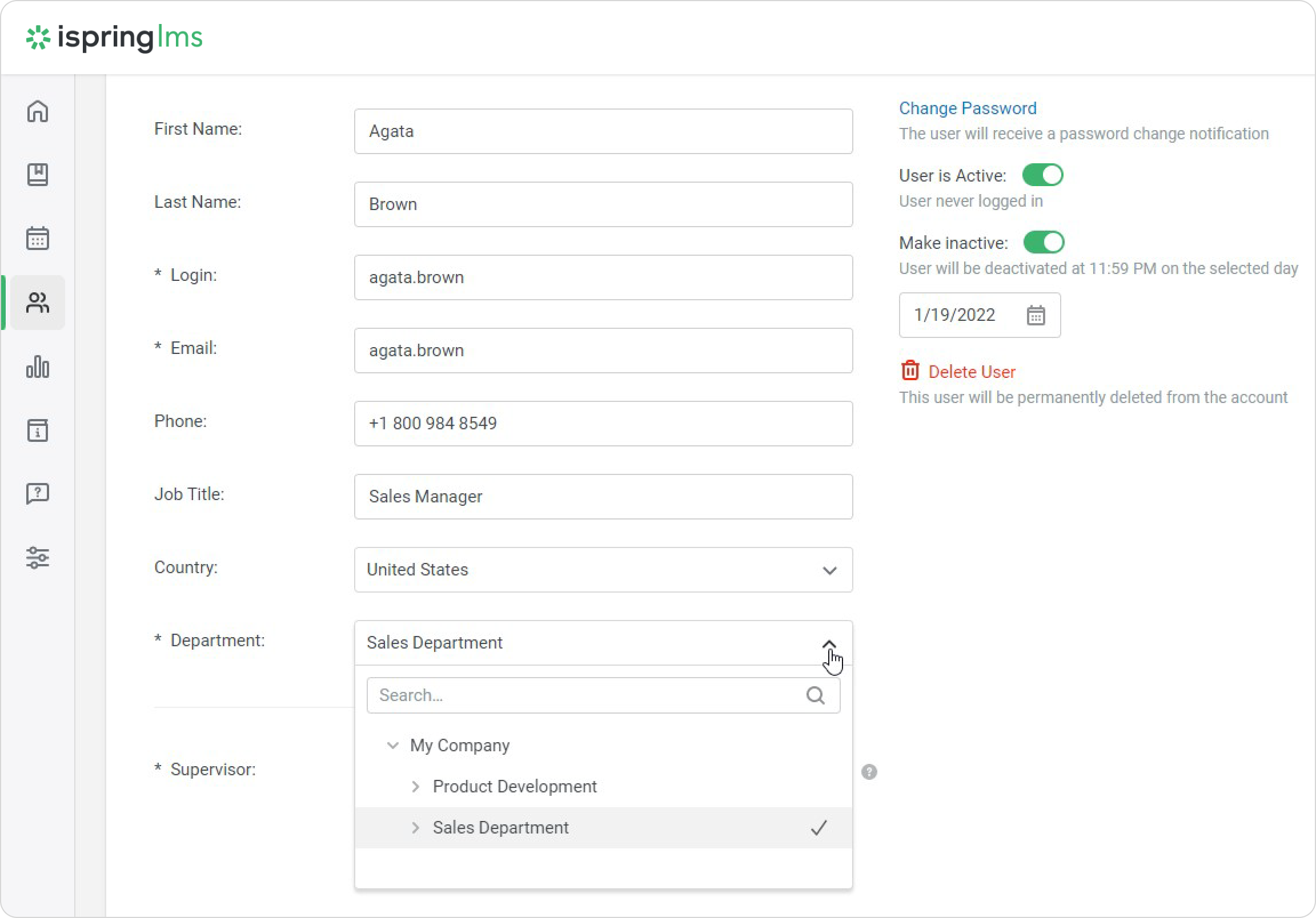Collapse the My Company tree node
This screenshot has height=918, width=1316.
[x=392, y=746]
